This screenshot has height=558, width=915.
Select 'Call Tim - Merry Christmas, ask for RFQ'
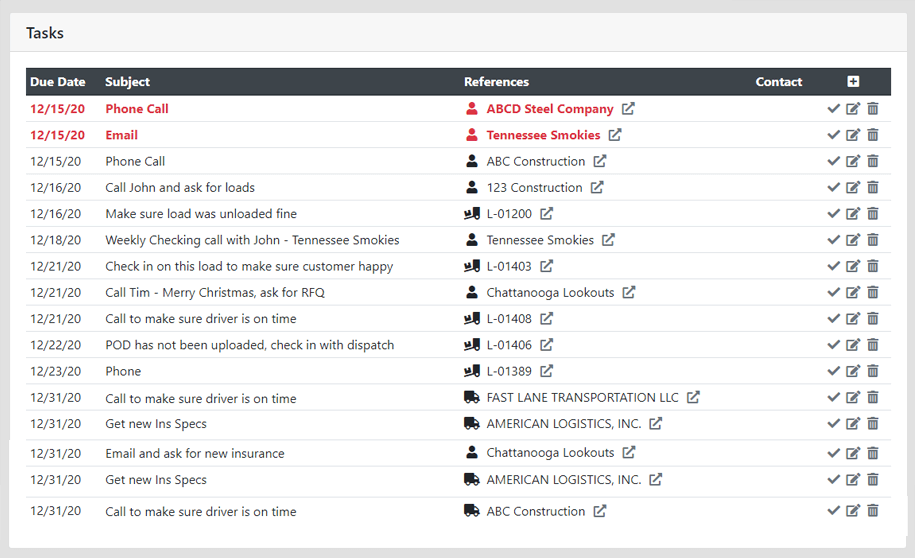coord(215,292)
